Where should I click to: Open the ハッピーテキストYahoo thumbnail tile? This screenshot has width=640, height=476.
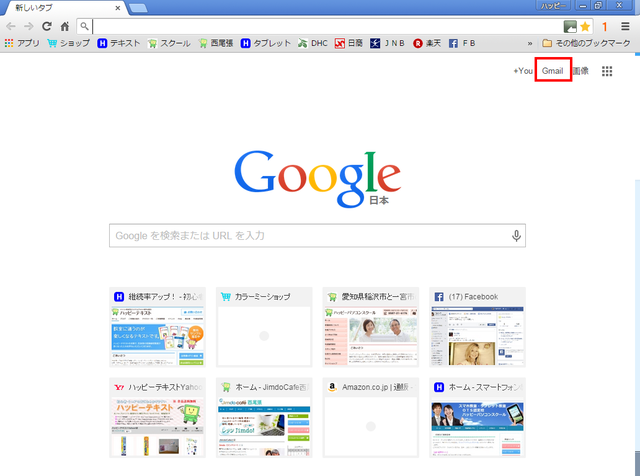coord(158,418)
